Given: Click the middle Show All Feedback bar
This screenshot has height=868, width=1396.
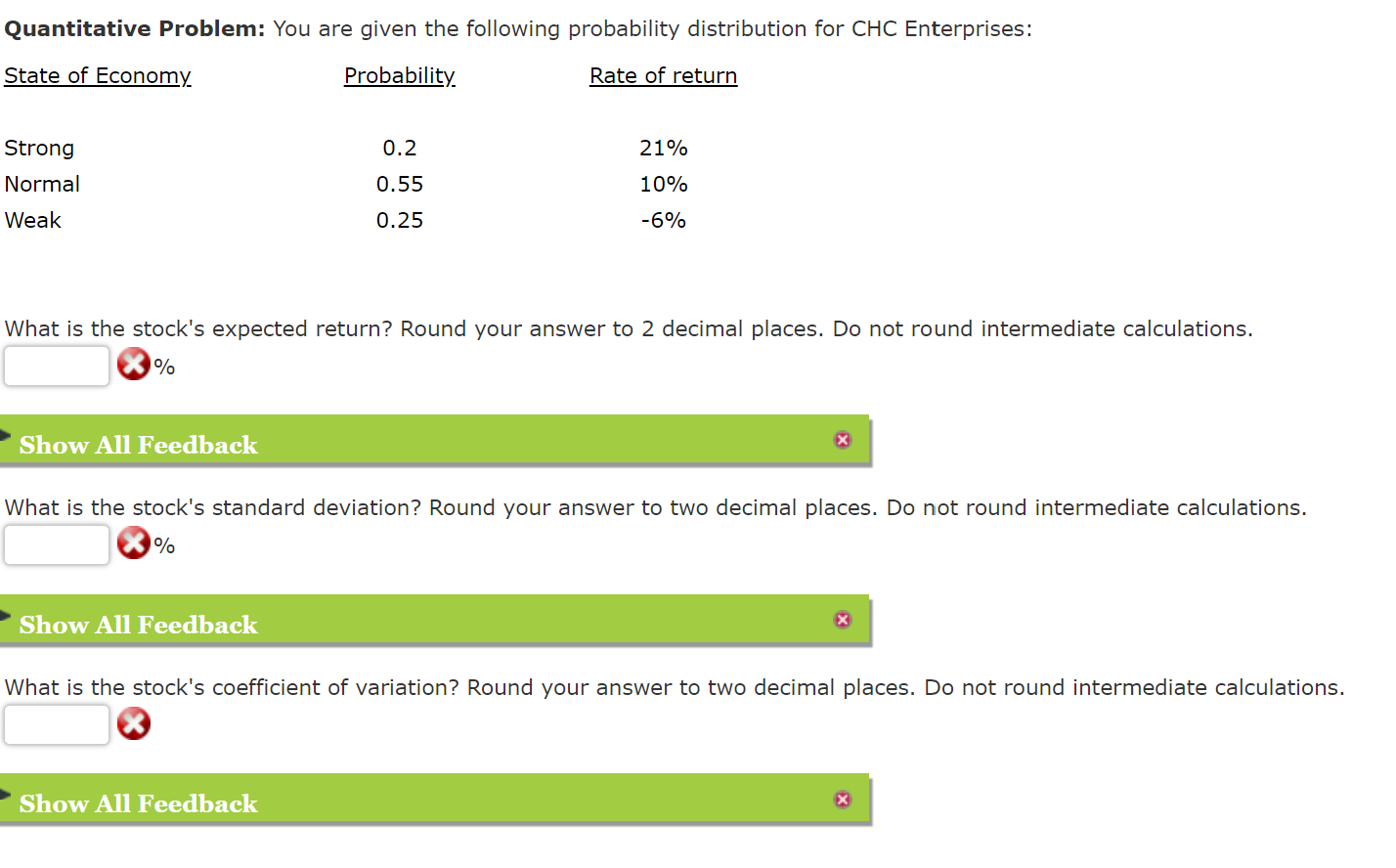Looking at the screenshot, I should click(x=137, y=625).
